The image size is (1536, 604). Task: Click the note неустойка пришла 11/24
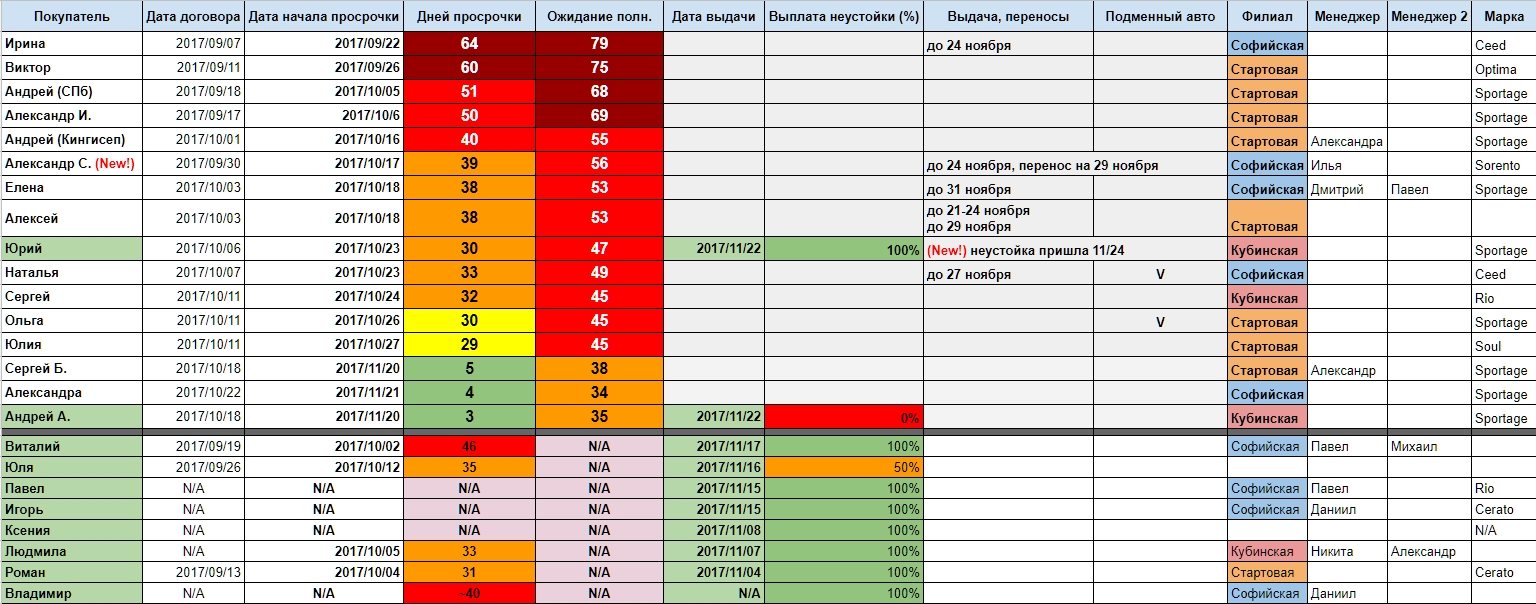(x=1046, y=251)
